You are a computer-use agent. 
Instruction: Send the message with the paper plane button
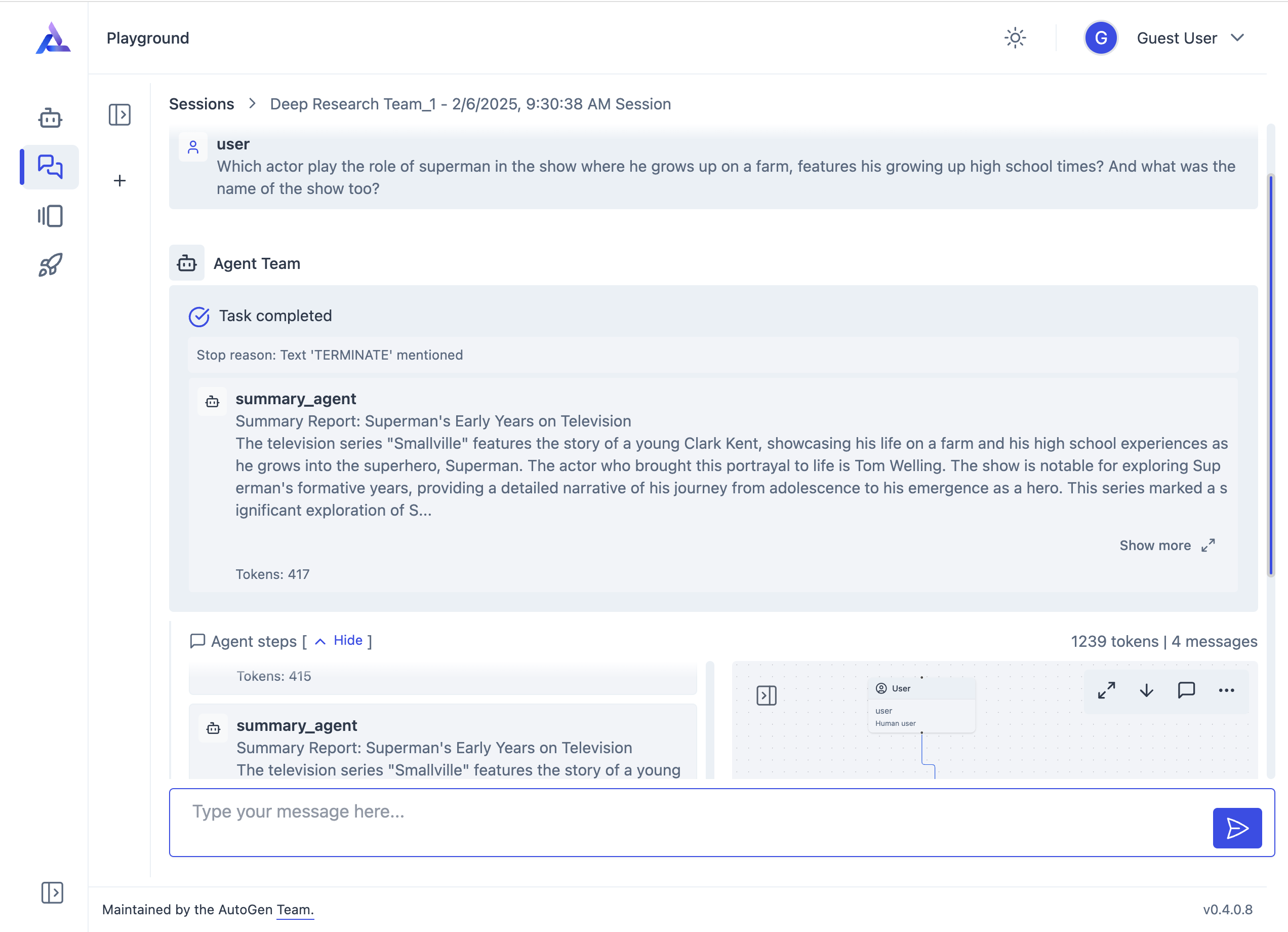click(1237, 829)
